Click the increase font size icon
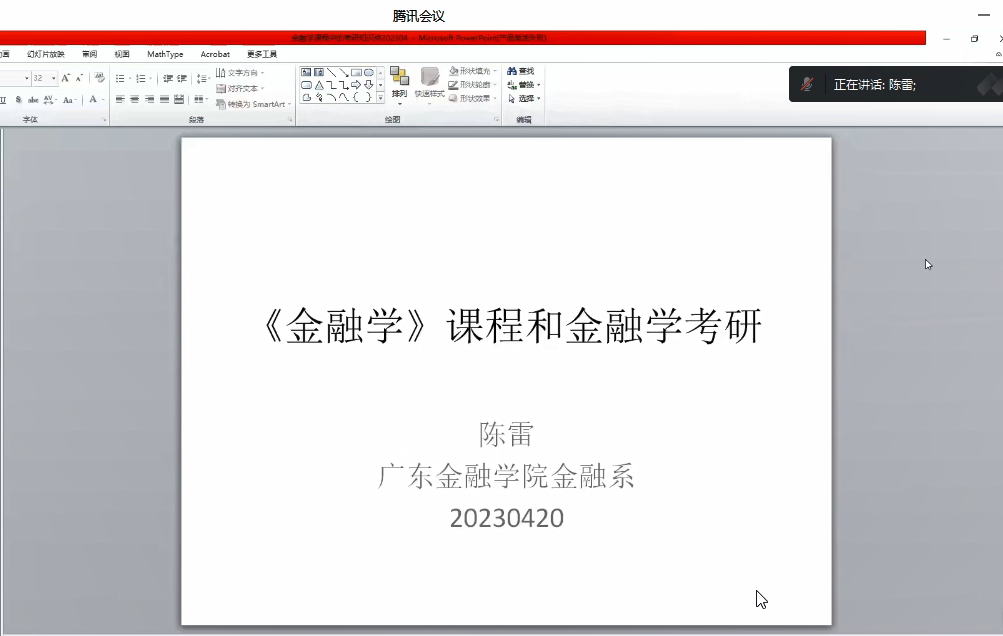This screenshot has height=636, width=1003. [65, 78]
